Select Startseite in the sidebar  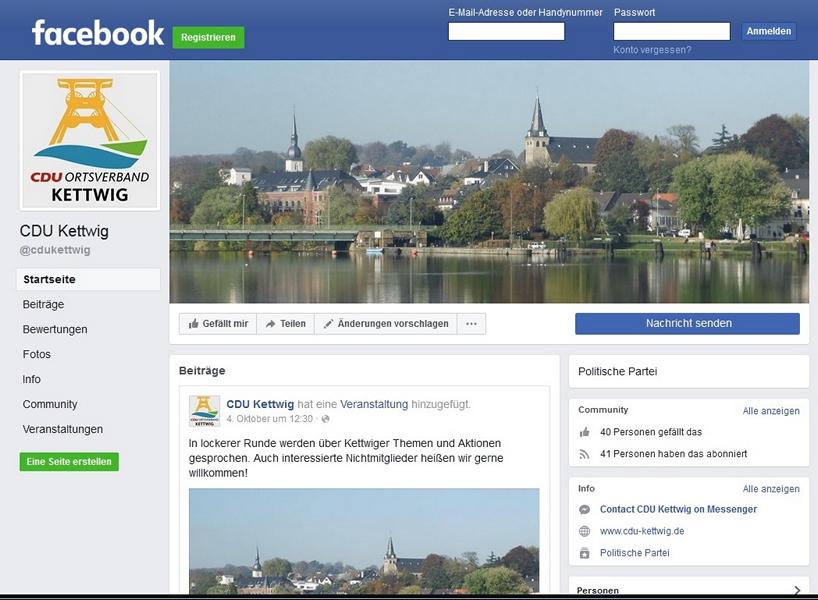coord(89,279)
